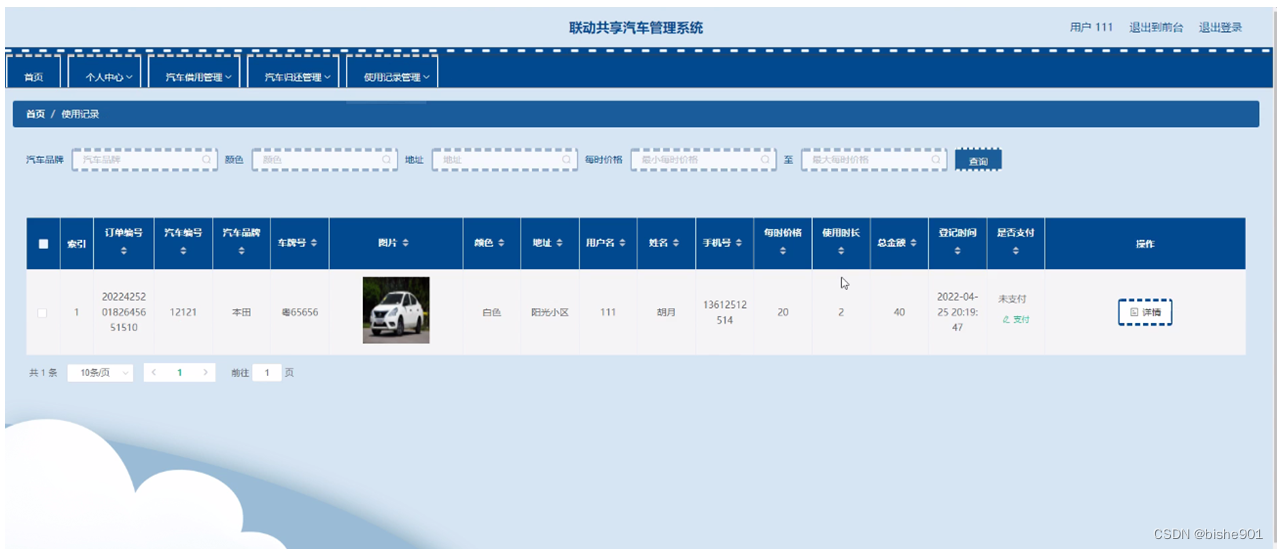Viewport: 1278px width, 549px height.
Task: Open the white car thumbnail image
Action: coord(396,310)
